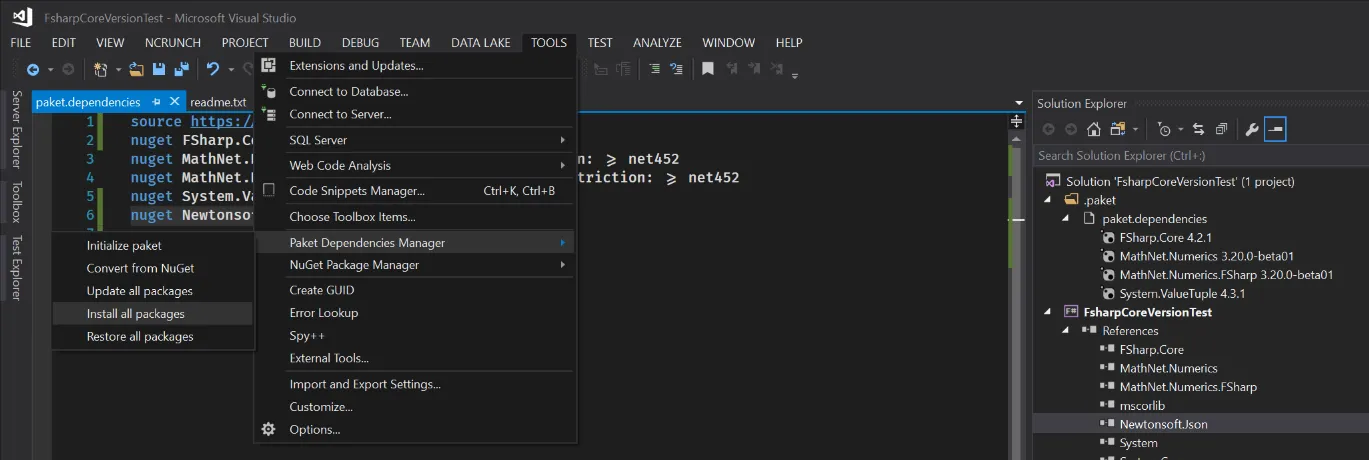The height and width of the screenshot is (460, 1369).
Task: Click the Search Solution Explorer field
Action: pos(1198,155)
